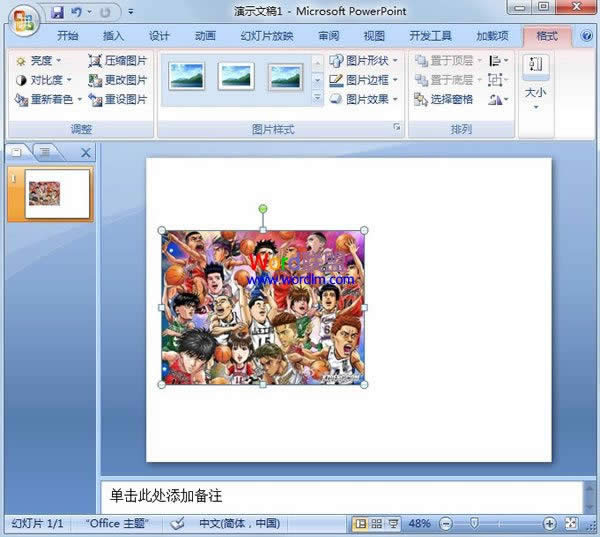
Task: Open the 图片效果 picture effects menu
Action: pyautogui.click(x=364, y=100)
